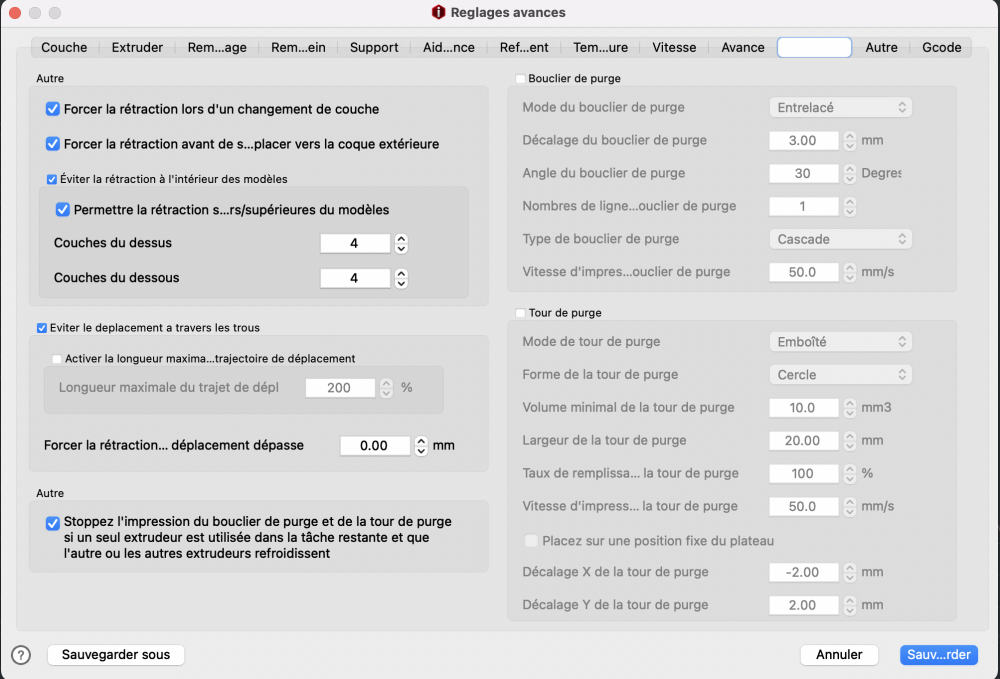Click the Nombres de ligne du bouclier field
The width and height of the screenshot is (1000, 679).
point(804,206)
